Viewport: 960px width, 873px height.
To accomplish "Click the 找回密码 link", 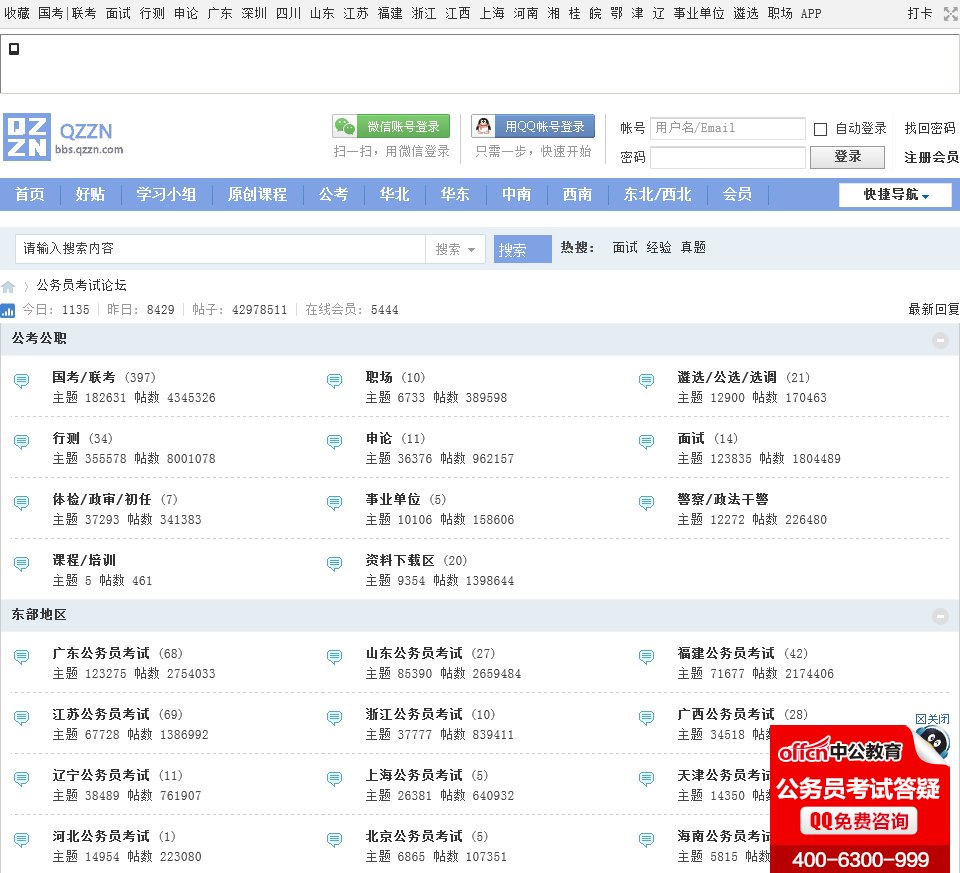I will [x=929, y=128].
